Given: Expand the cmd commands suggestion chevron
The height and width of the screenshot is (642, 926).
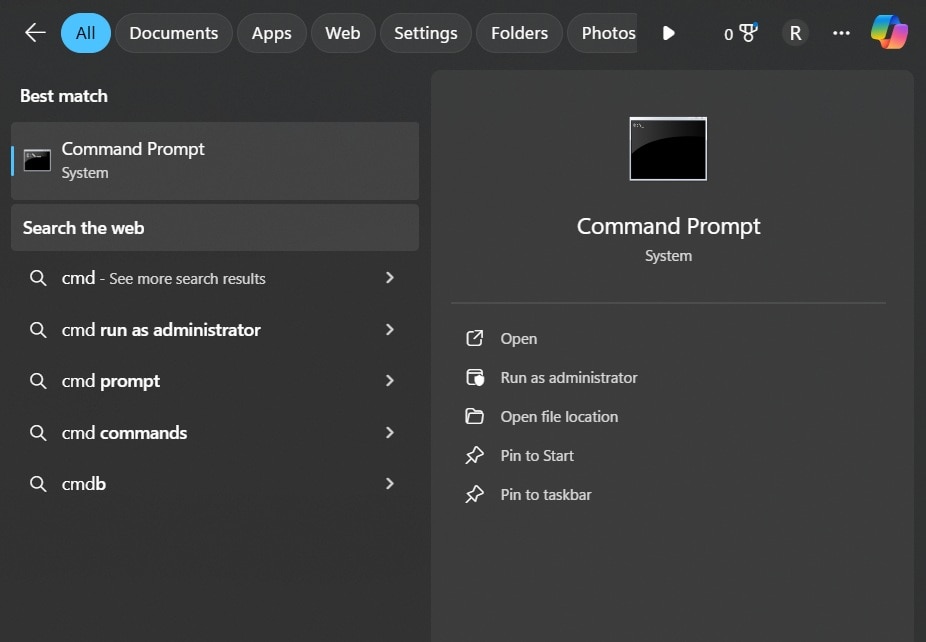Looking at the screenshot, I should click(390, 432).
